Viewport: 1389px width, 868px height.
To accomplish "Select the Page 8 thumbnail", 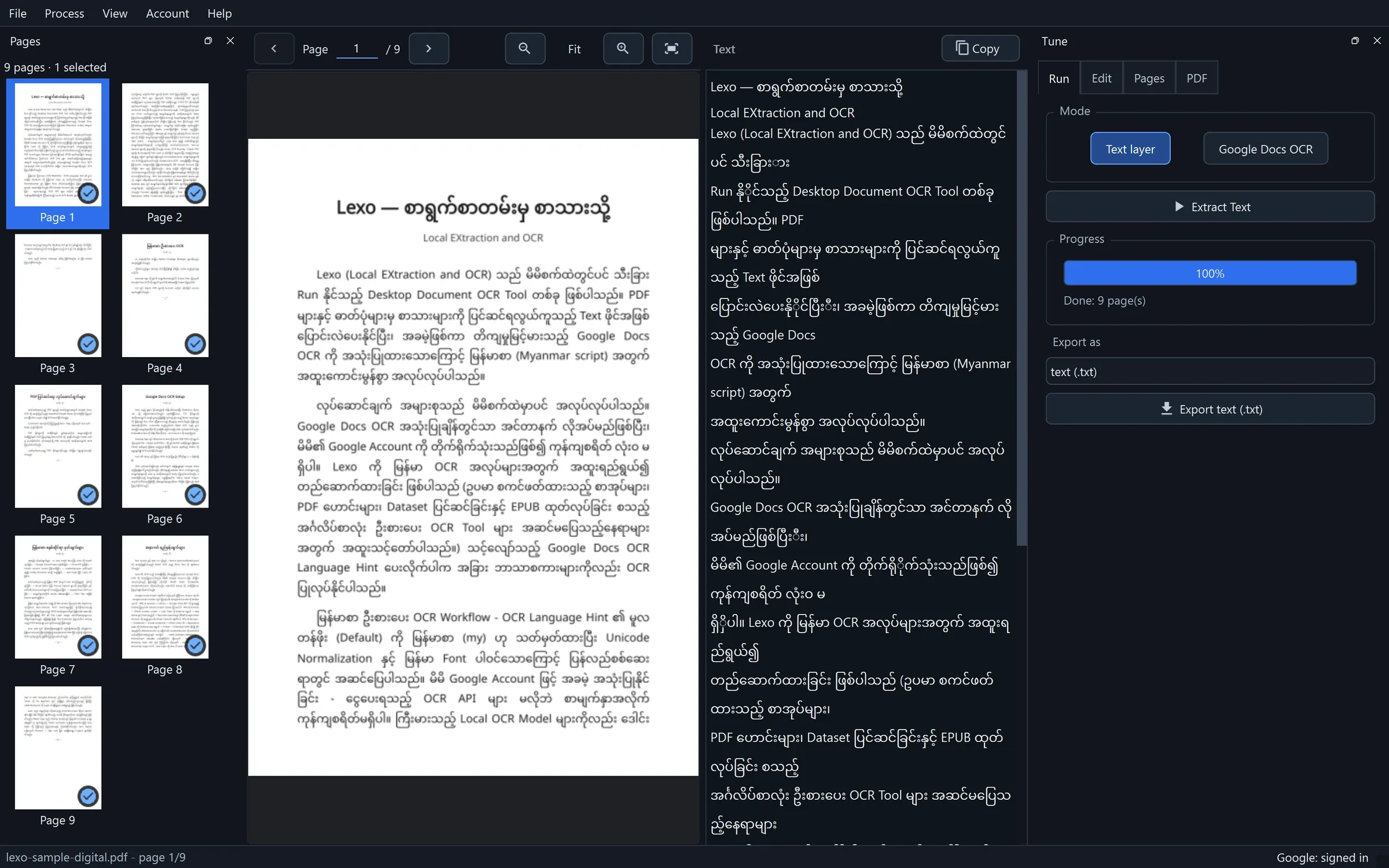I will coord(165,605).
